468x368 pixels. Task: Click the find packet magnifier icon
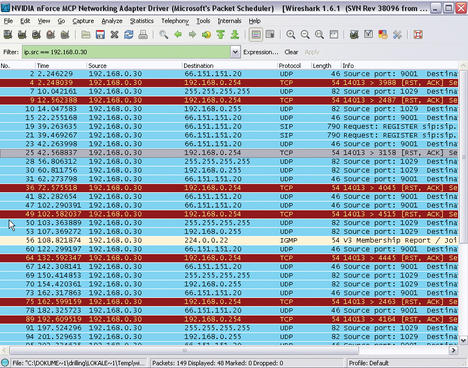pyautogui.click(x=163, y=35)
